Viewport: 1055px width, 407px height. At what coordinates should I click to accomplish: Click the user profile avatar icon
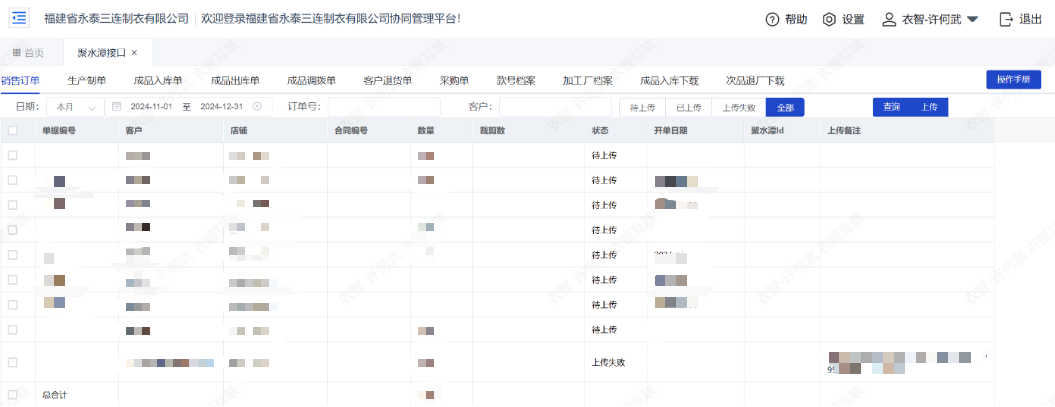point(888,19)
